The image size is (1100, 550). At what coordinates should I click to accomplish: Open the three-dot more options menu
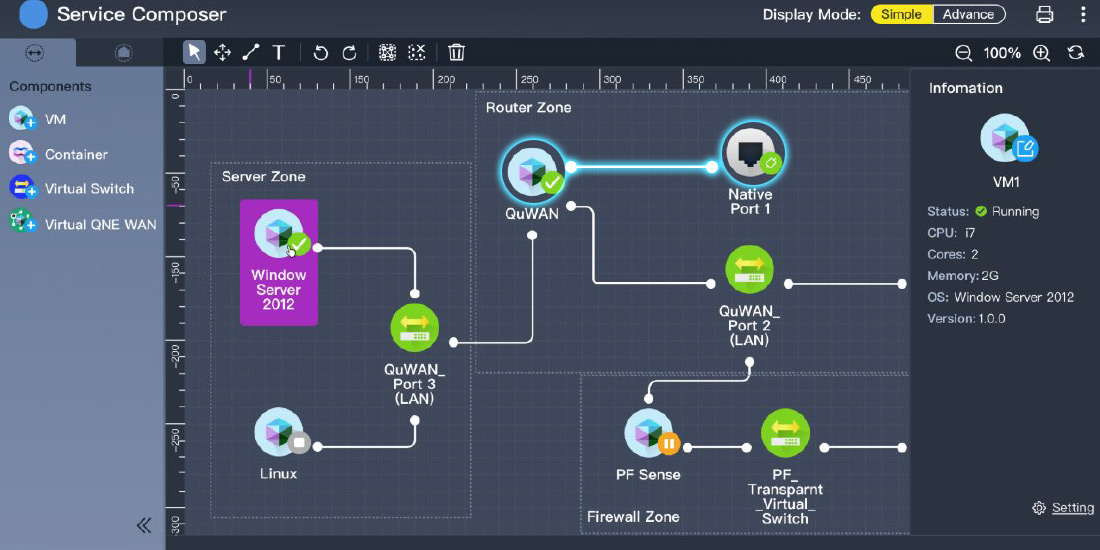point(1083,14)
